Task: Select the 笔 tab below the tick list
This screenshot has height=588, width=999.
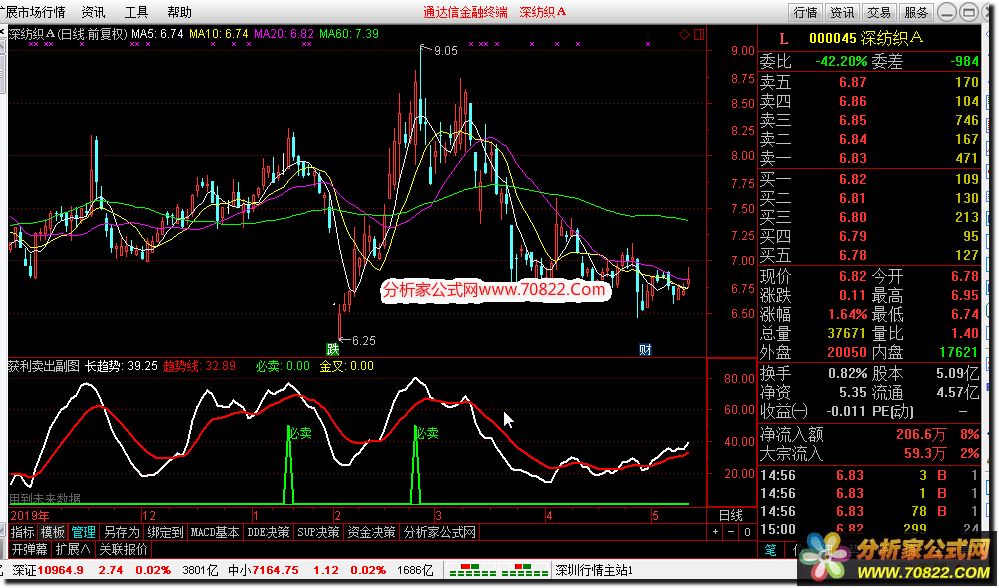Action: click(771, 549)
